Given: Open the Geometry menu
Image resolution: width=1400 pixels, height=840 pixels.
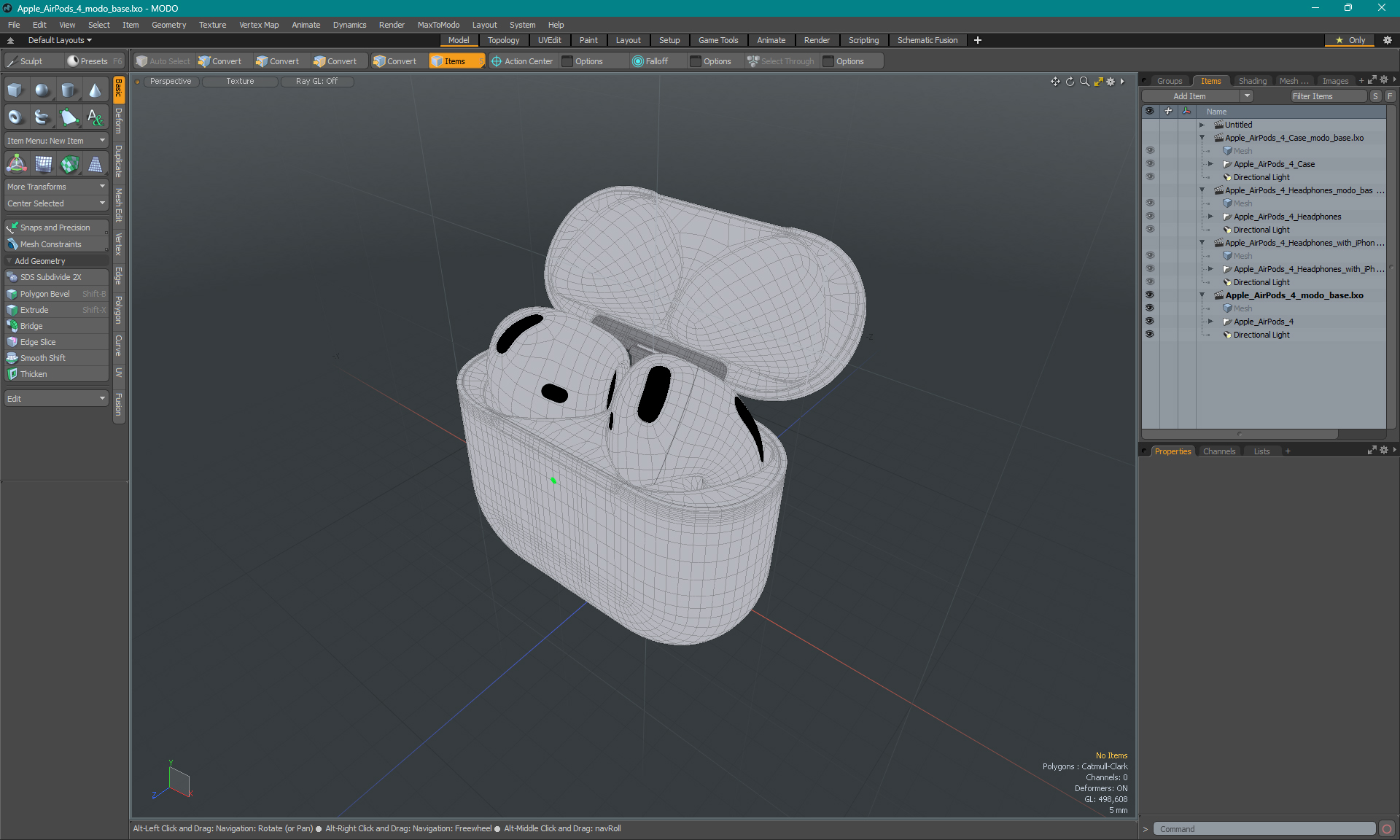Looking at the screenshot, I should [168, 25].
